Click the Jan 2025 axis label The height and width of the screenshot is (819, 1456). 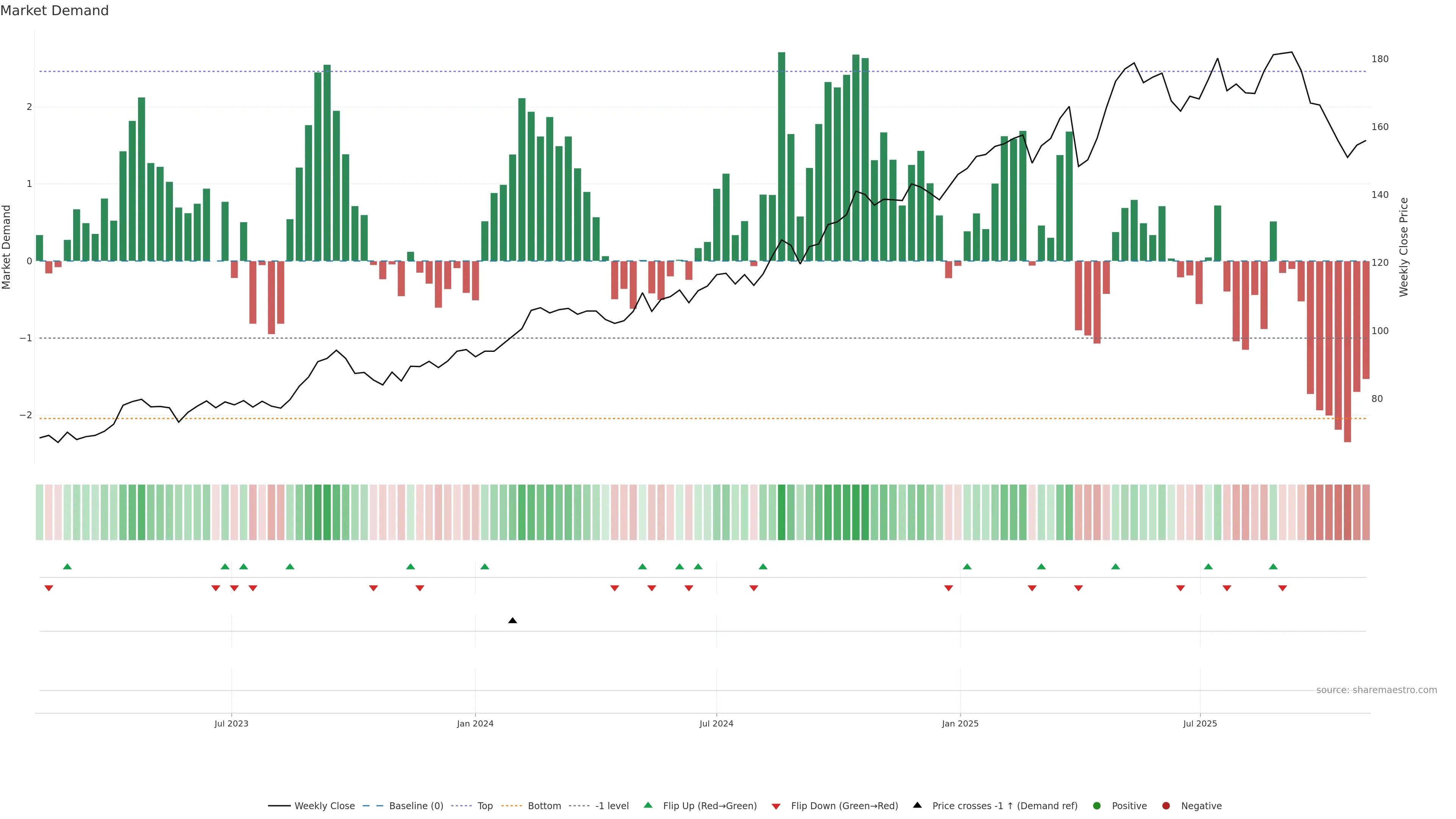pos(960,723)
